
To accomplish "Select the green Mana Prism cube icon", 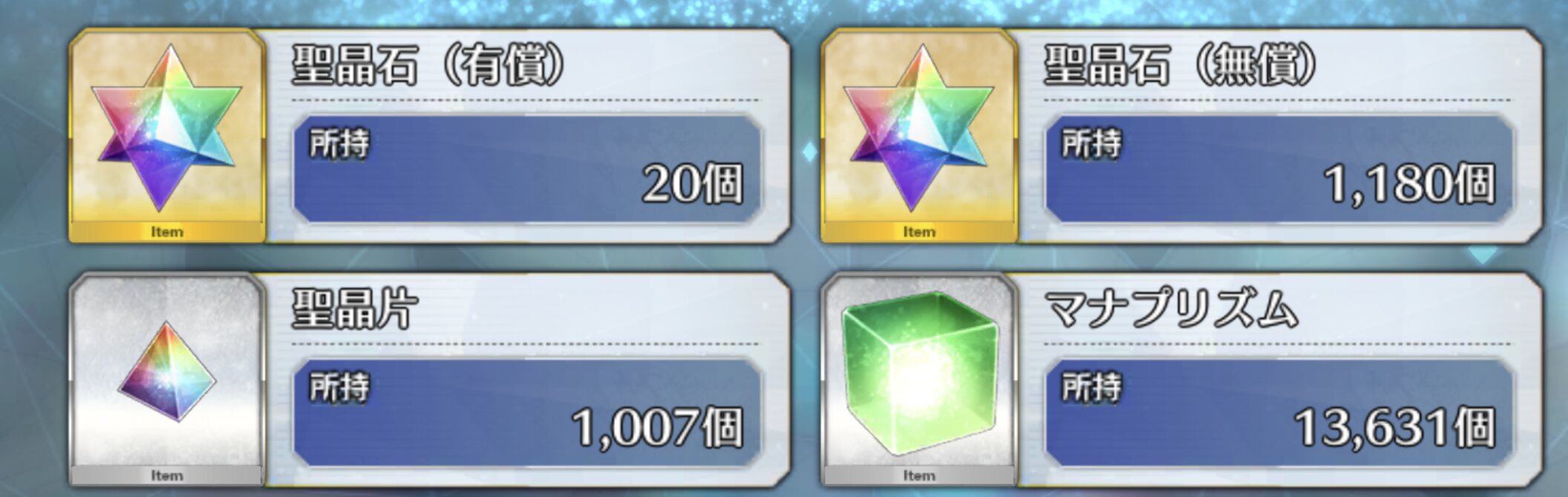I will pyautogui.click(x=920, y=373).
